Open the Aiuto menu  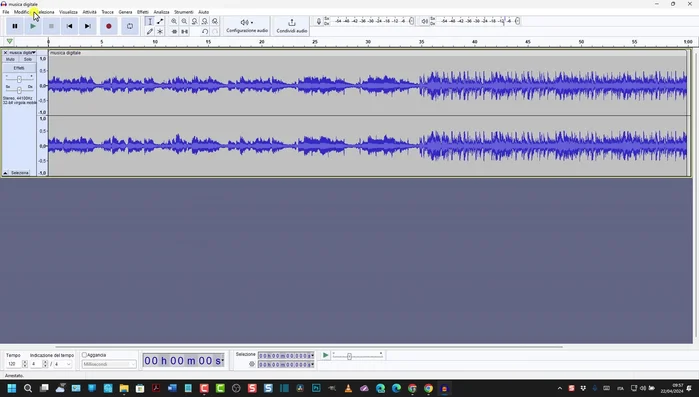tap(203, 12)
